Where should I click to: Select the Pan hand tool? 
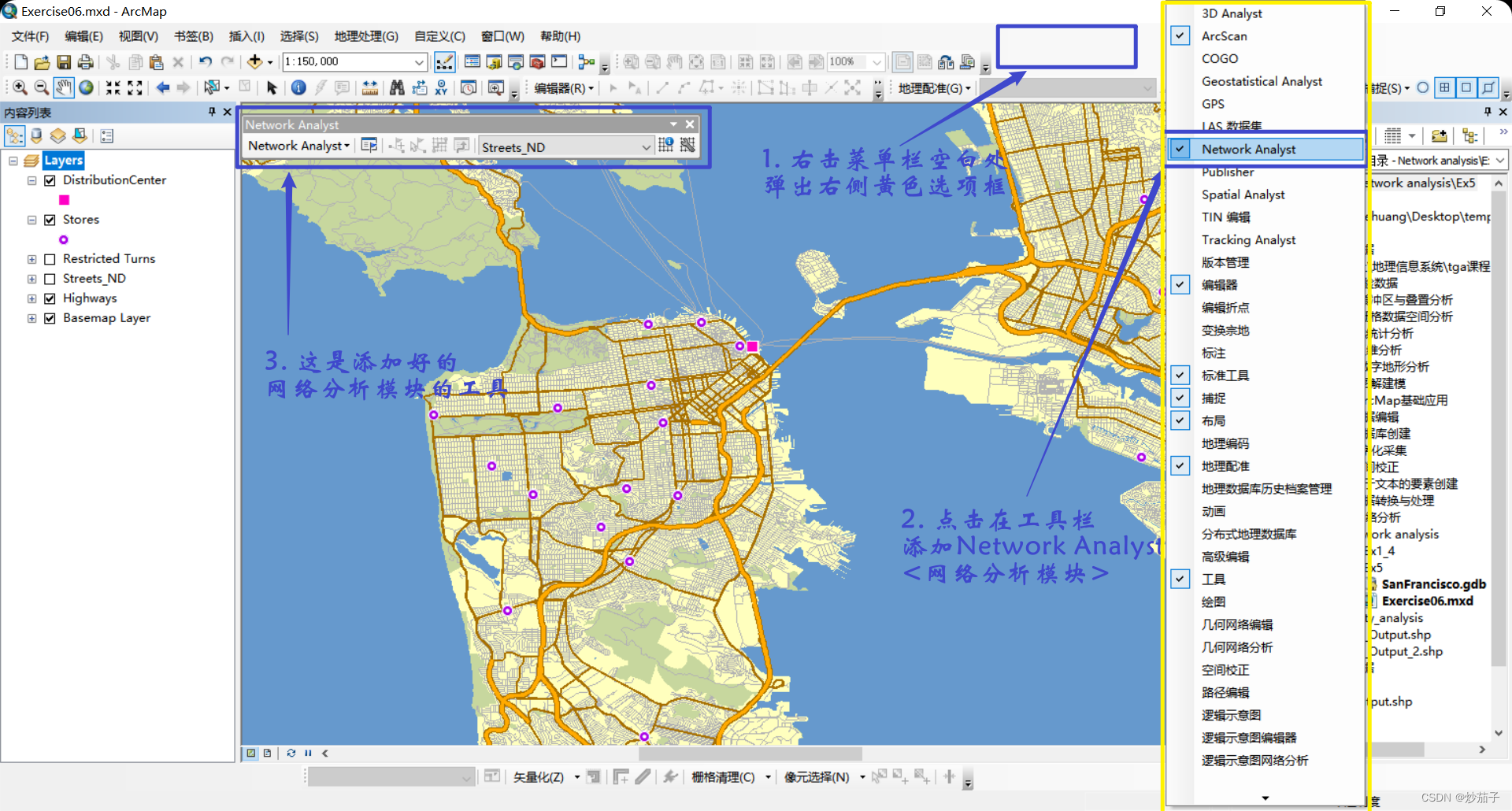click(64, 87)
